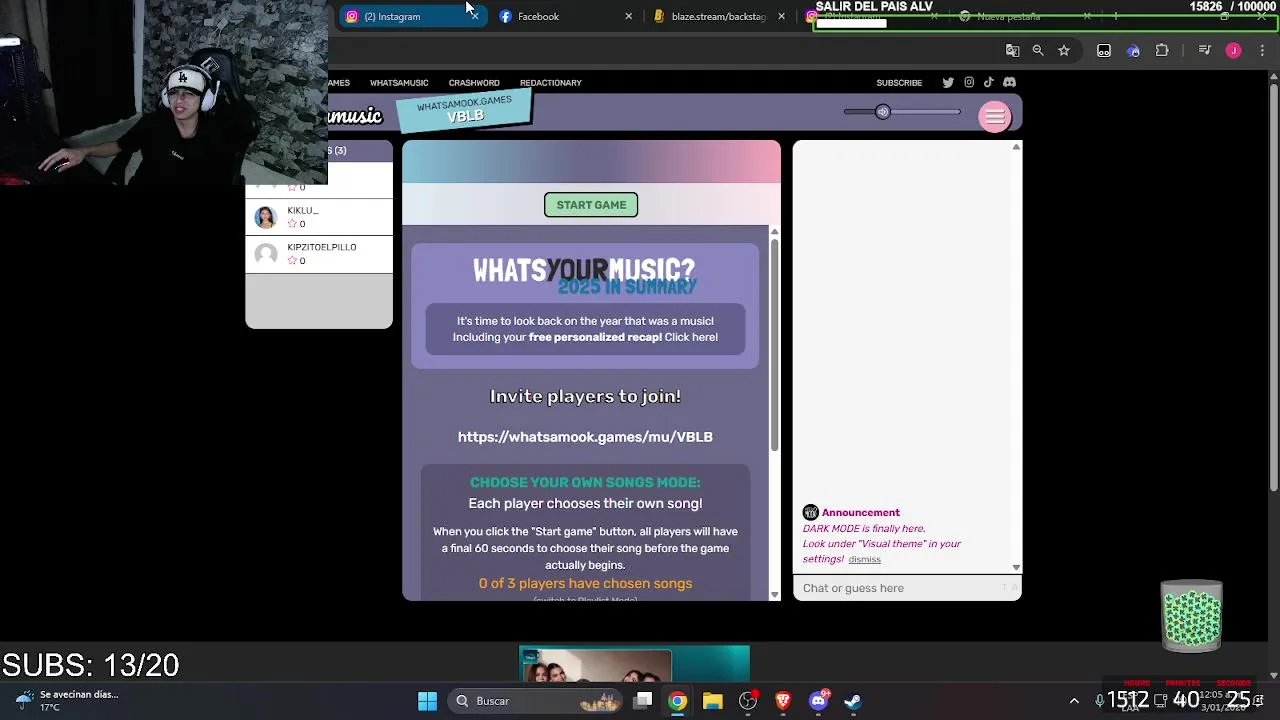Viewport: 1280px width, 720px height.
Task: Click the SUBSCRIBE link in the header
Action: coord(899,83)
